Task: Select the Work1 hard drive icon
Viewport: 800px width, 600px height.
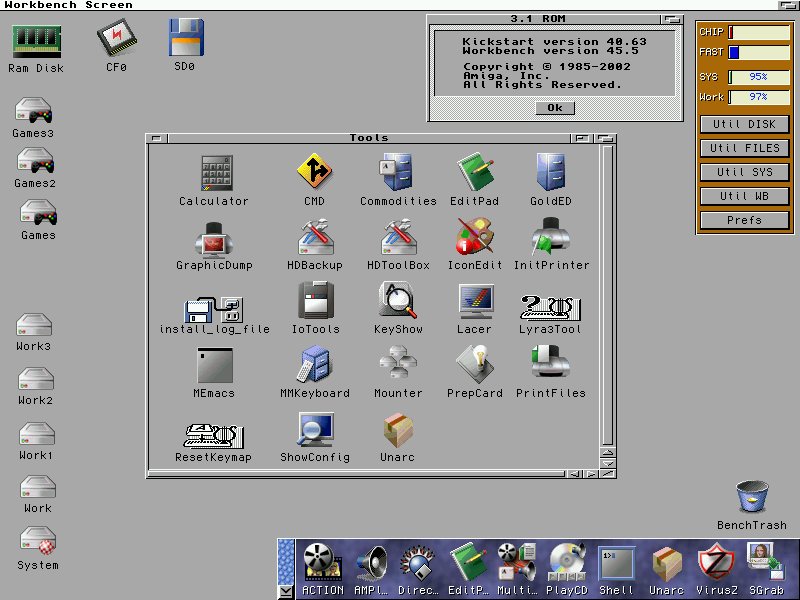Action: click(37, 434)
